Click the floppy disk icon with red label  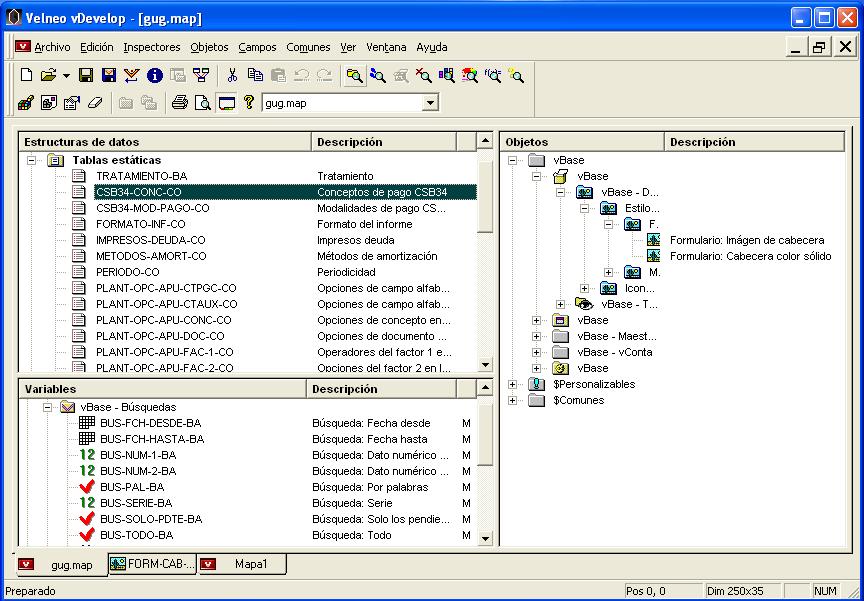109,75
